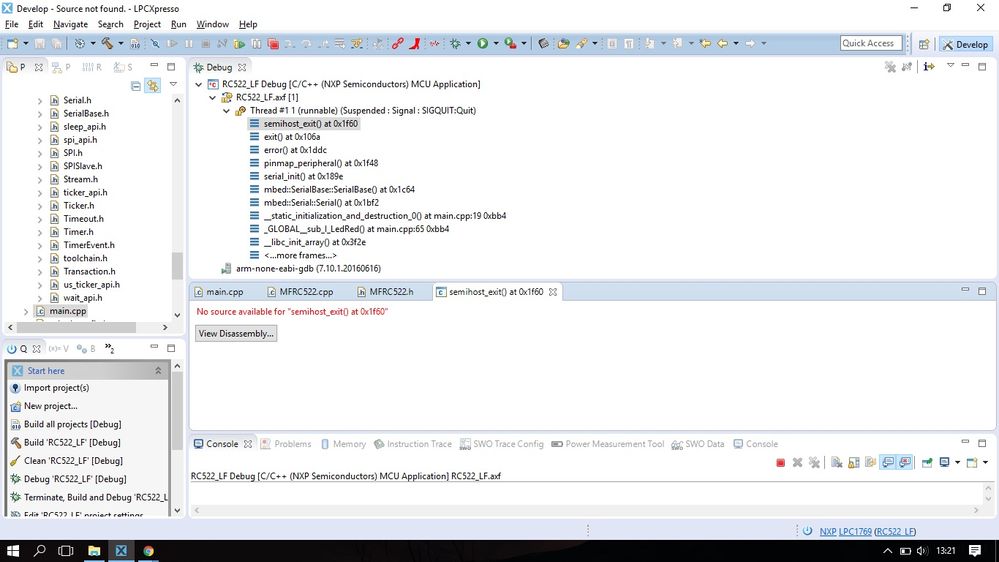Viewport: 999px width, 562px height.
Task: Click the green bug Debug icon
Action: pyautogui.click(x=455, y=43)
